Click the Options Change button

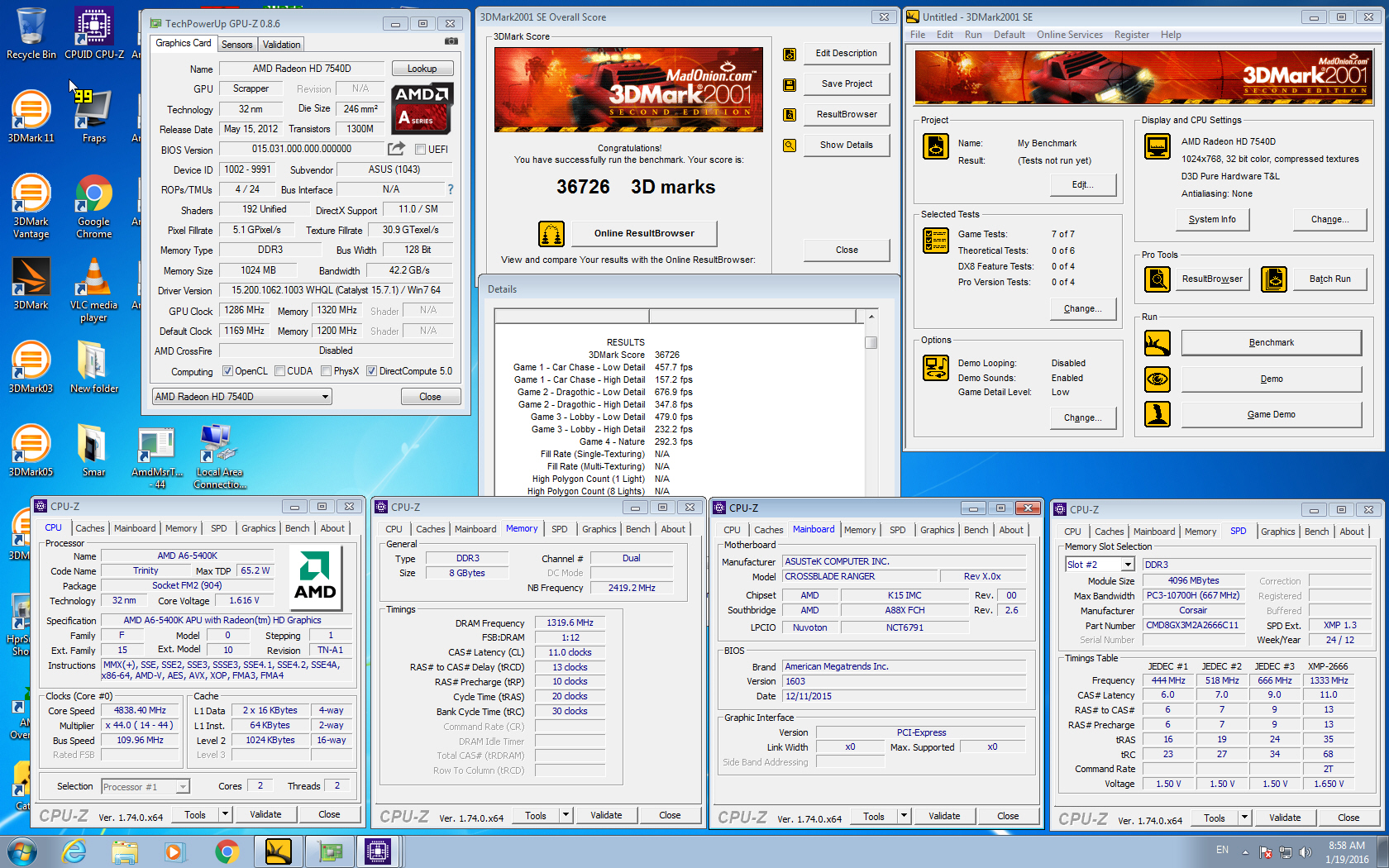[1082, 417]
